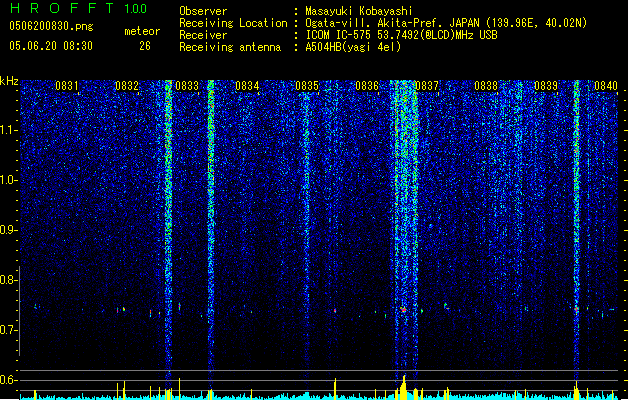This screenshot has width=629, height=400.
Task: Select the filename 0506200830.png
Action: point(51,26)
